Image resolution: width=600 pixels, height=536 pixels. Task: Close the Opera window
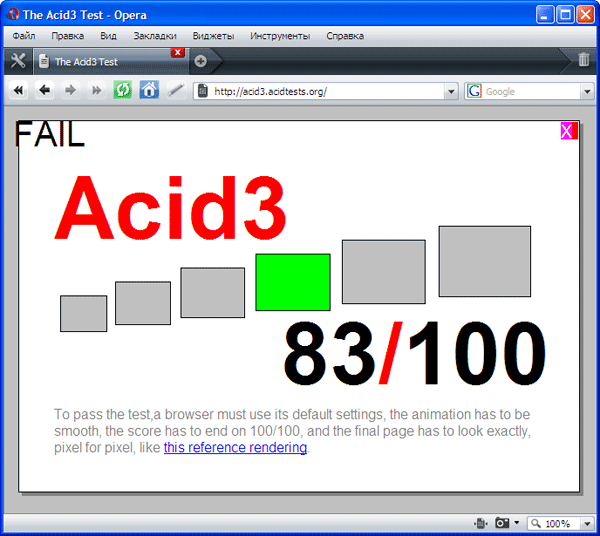585,15
